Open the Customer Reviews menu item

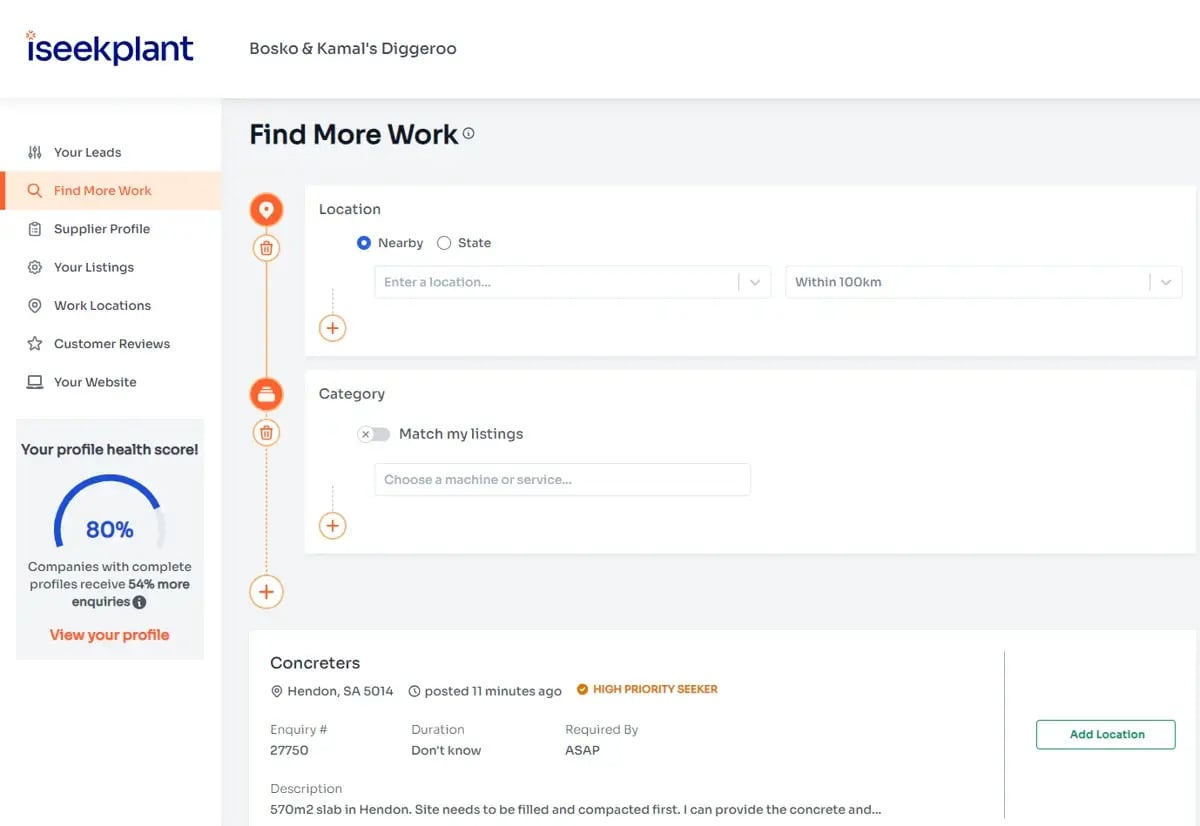coord(110,343)
